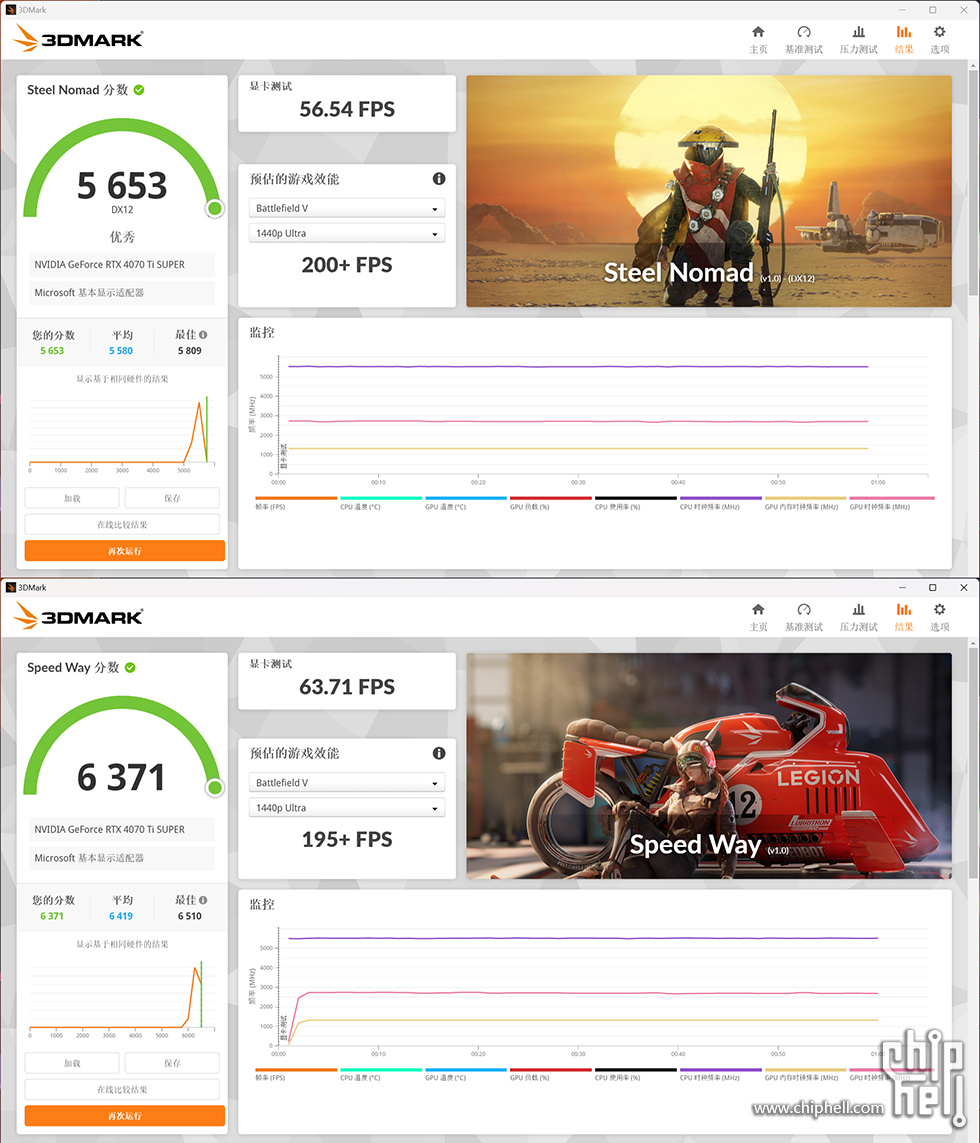The image size is (980, 1143).
Task: Open Battlefield V game dropdown in Steel Nomad window
Action: (x=347, y=208)
